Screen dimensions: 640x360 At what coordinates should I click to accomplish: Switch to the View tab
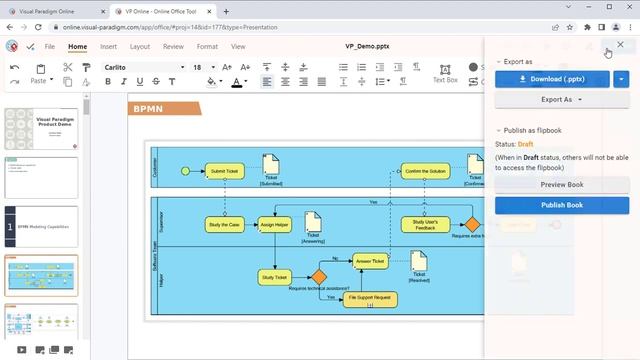pos(238,47)
